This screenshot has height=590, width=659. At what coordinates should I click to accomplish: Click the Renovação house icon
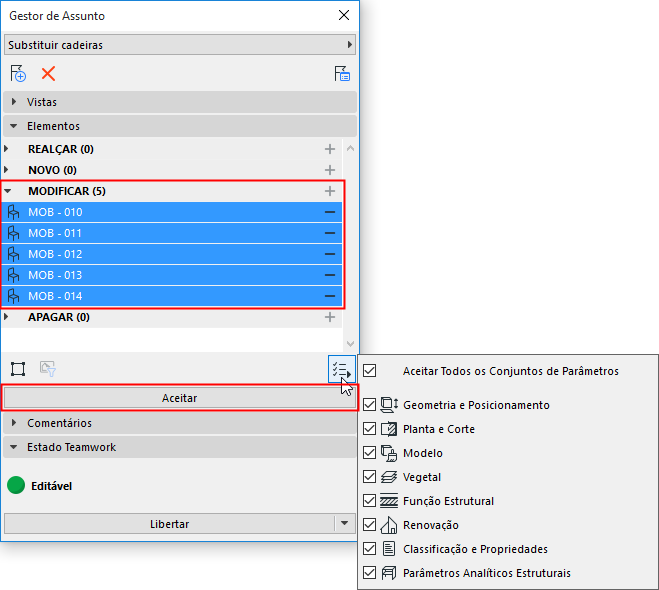[389, 525]
